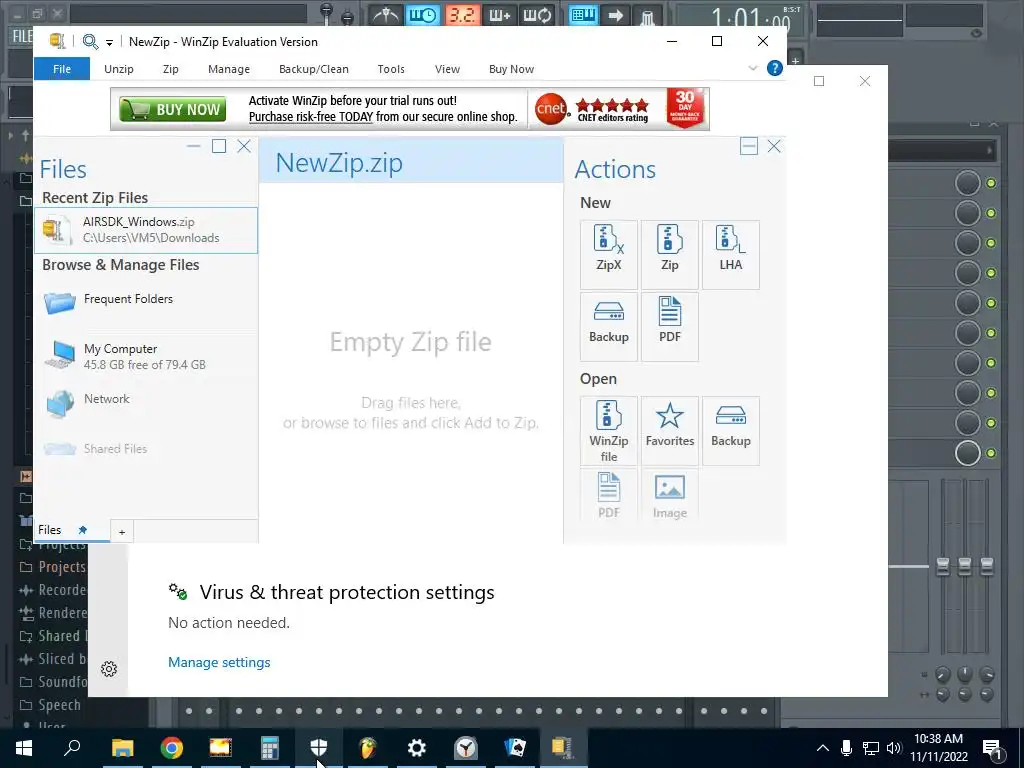The image size is (1024, 768).
Task: Click FL Studio's step editing arrow icon
Action: 615,14
